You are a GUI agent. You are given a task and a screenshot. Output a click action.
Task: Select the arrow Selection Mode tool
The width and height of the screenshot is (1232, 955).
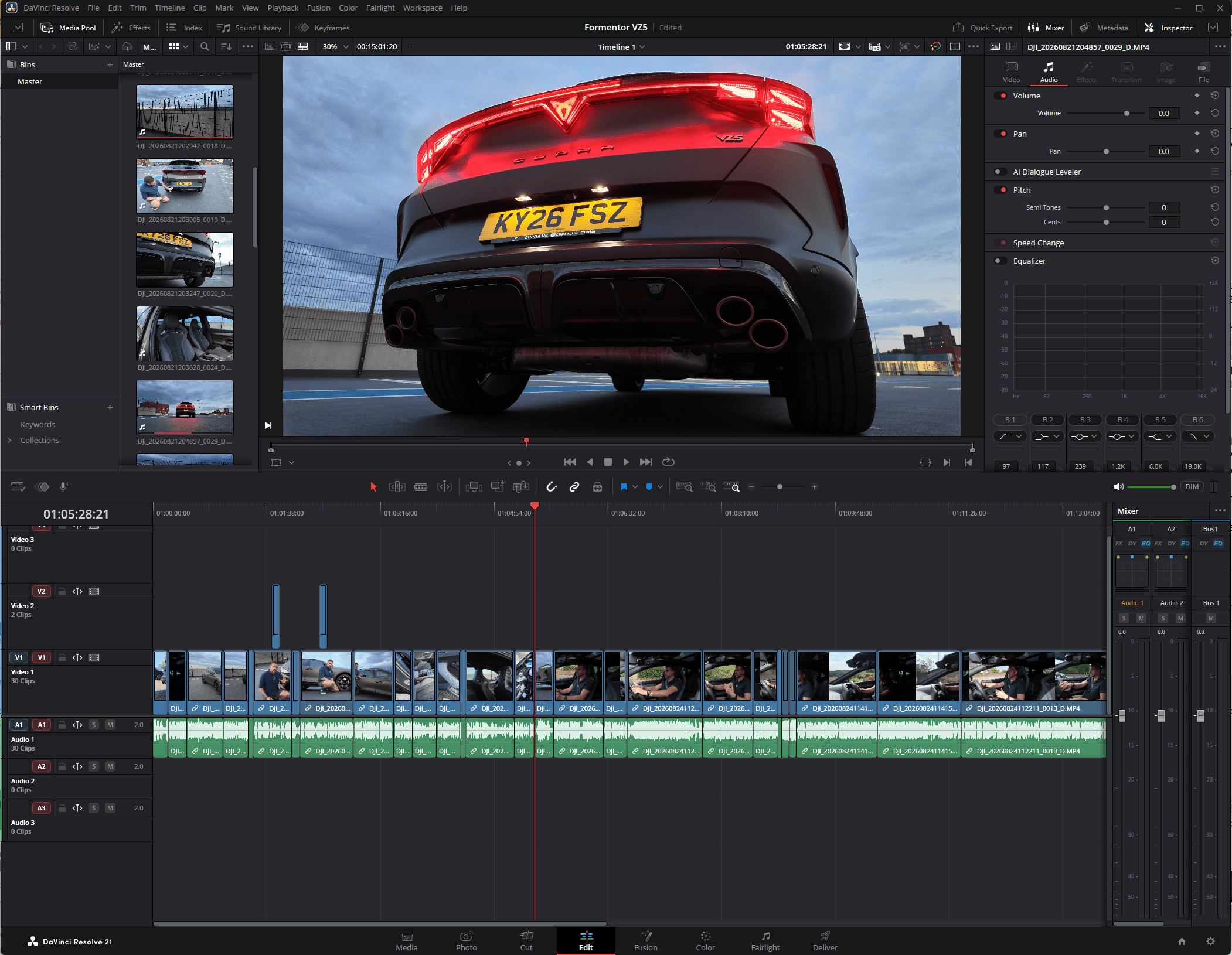tap(373, 487)
